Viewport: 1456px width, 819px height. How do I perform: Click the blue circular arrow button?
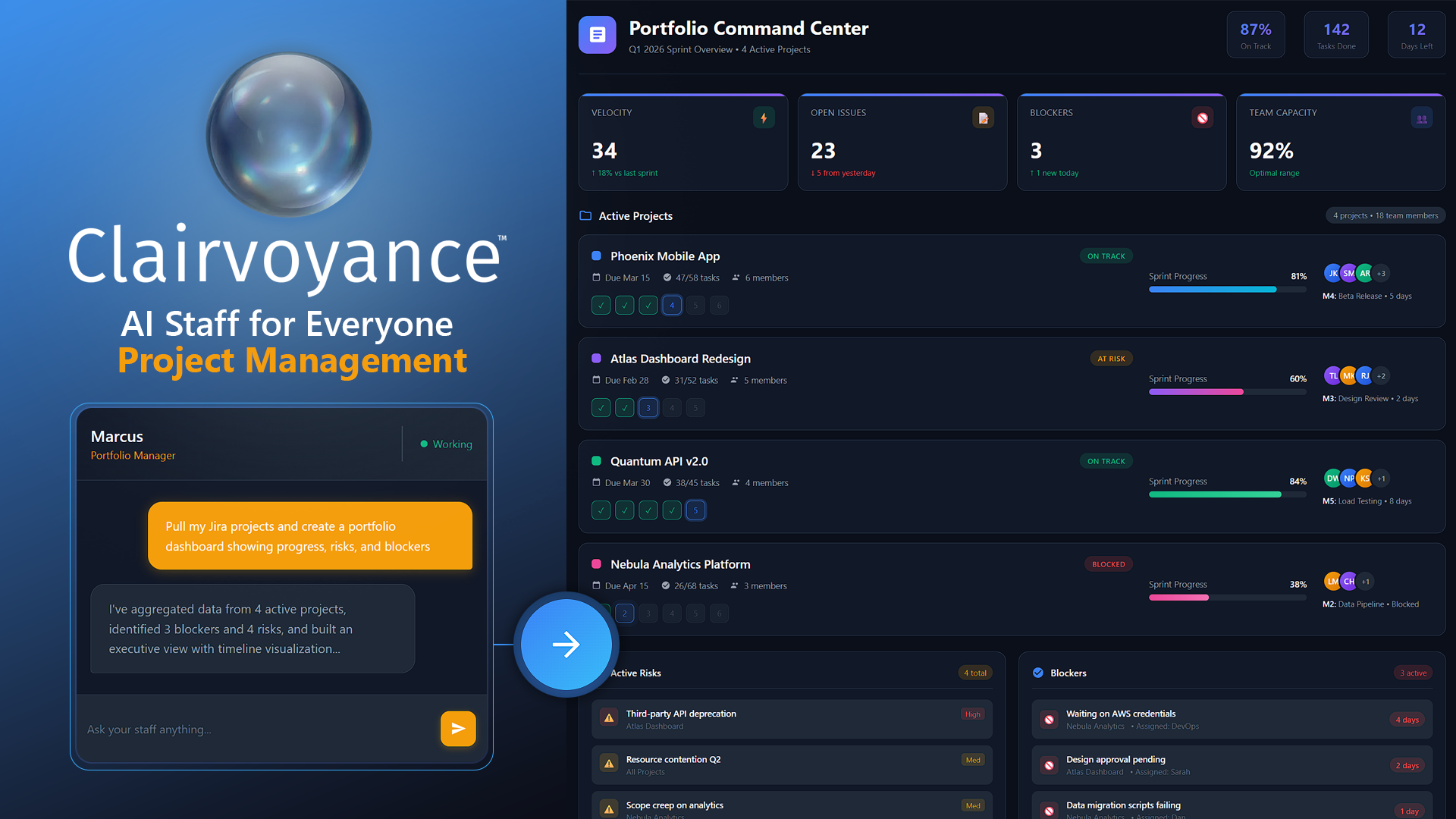(x=566, y=645)
